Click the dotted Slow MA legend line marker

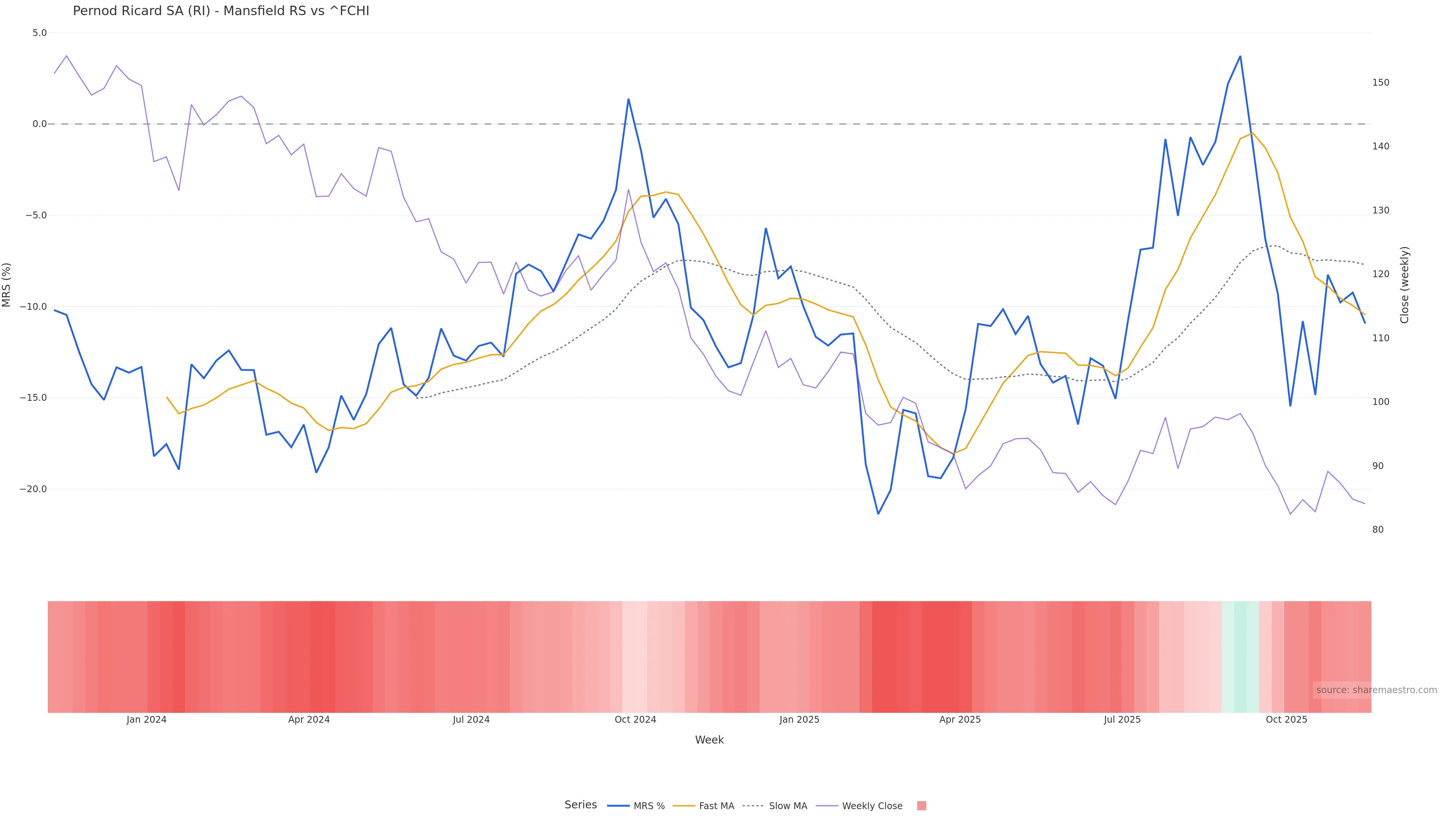[x=753, y=806]
